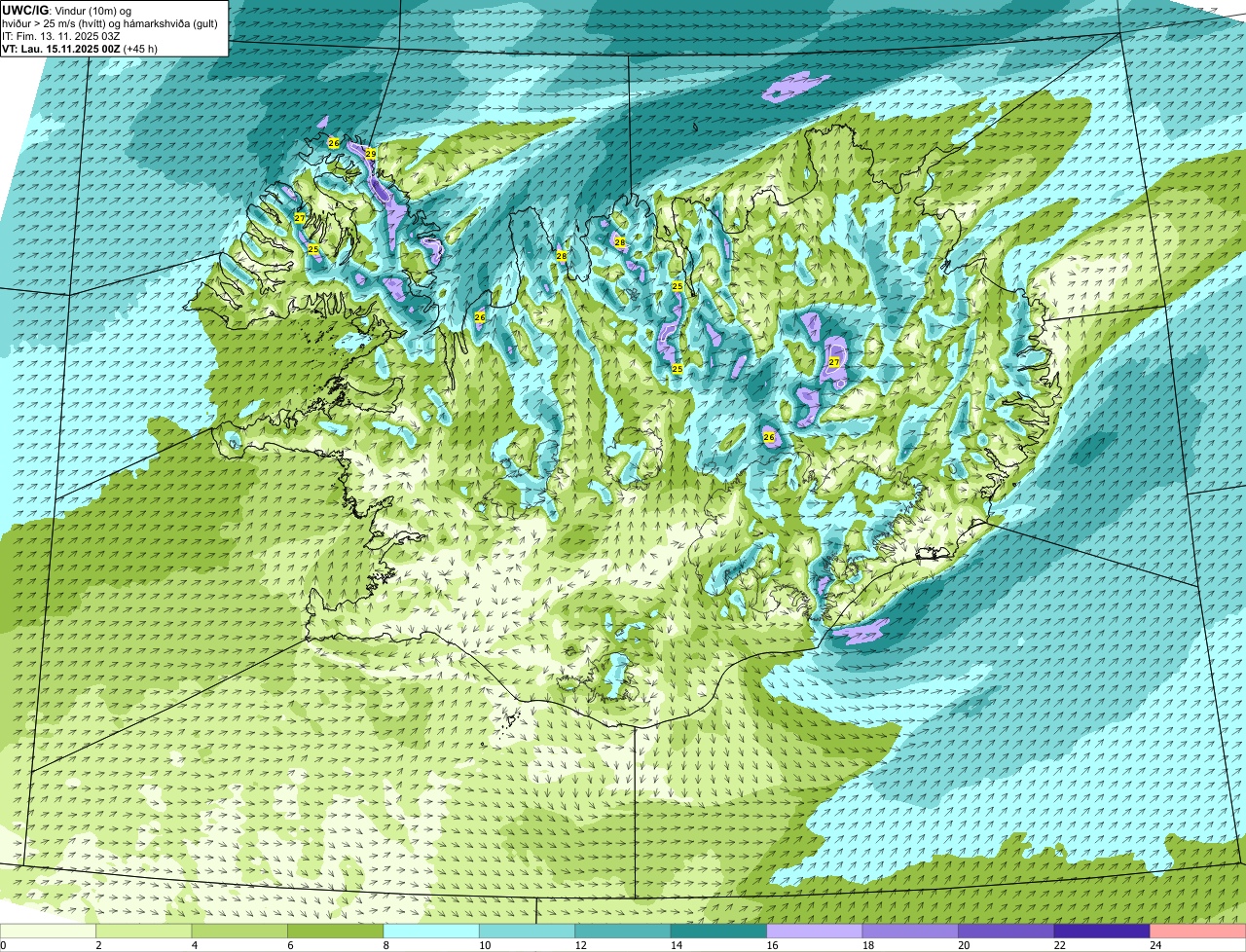Screen dimensions: 1246x952
Task: Click the "(+45 h)" forecast offset text
Action: point(141,49)
